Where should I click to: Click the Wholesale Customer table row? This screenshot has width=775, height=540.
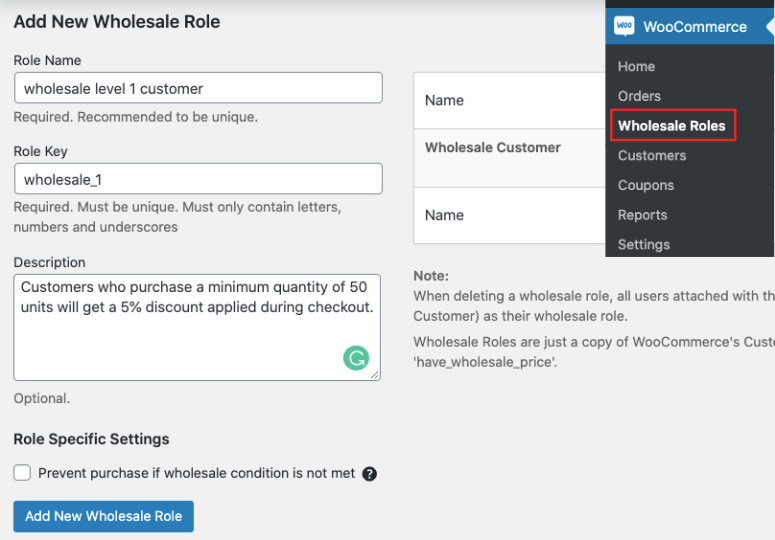509,158
